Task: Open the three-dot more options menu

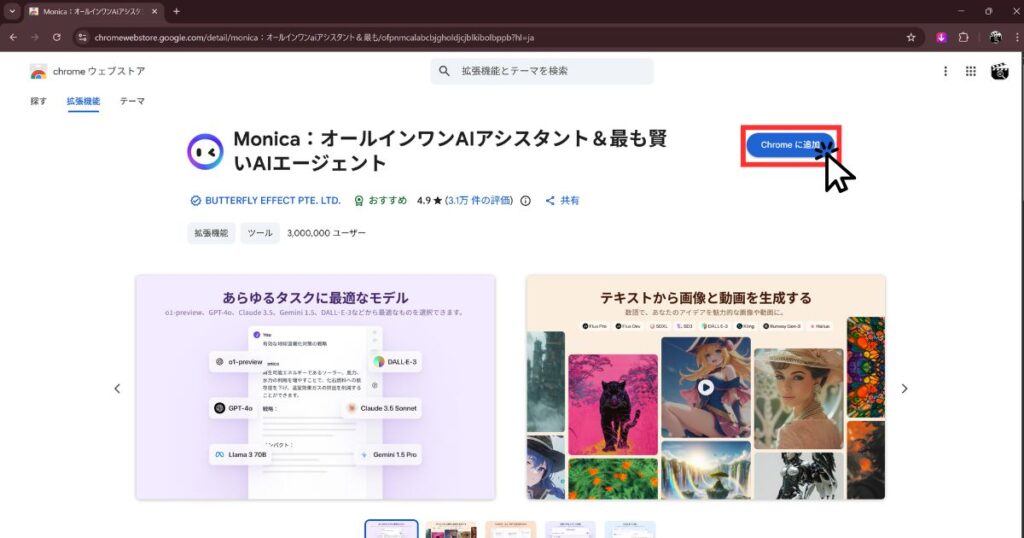Action: (945, 71)
